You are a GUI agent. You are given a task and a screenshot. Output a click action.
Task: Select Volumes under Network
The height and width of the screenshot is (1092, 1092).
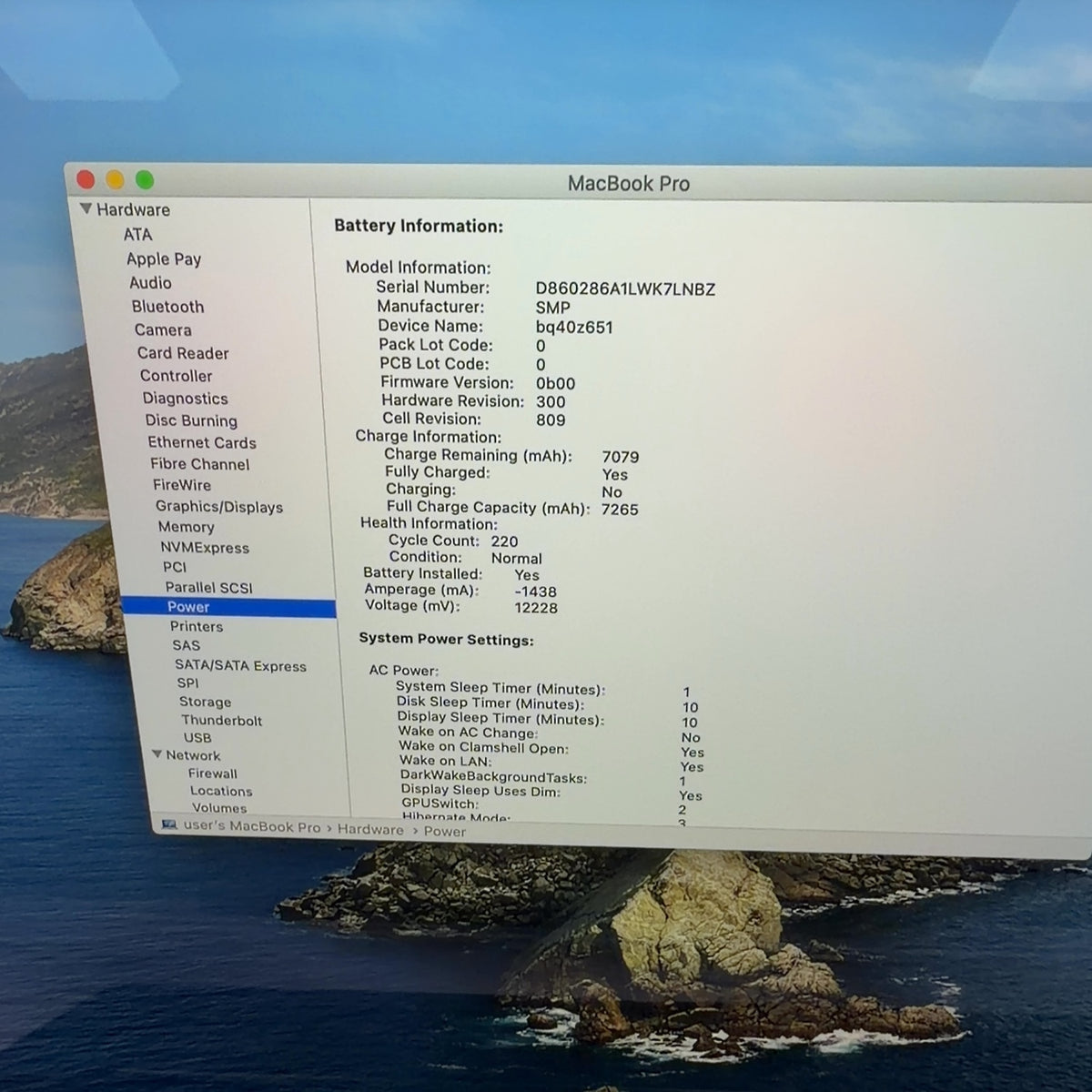click(219, 808)
